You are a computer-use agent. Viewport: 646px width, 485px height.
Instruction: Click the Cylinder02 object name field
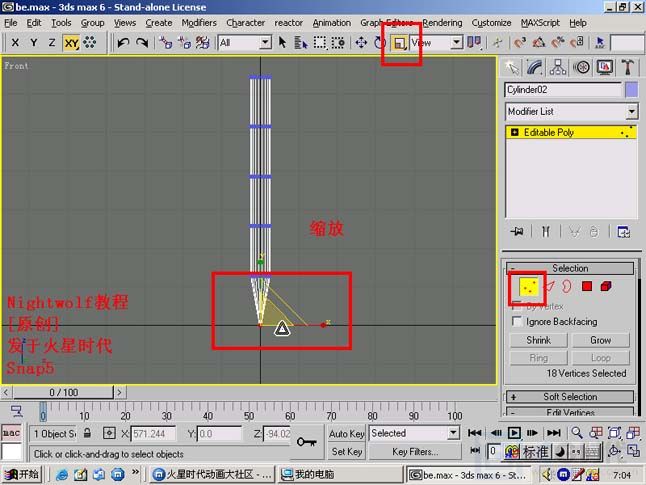coord(563,90)
